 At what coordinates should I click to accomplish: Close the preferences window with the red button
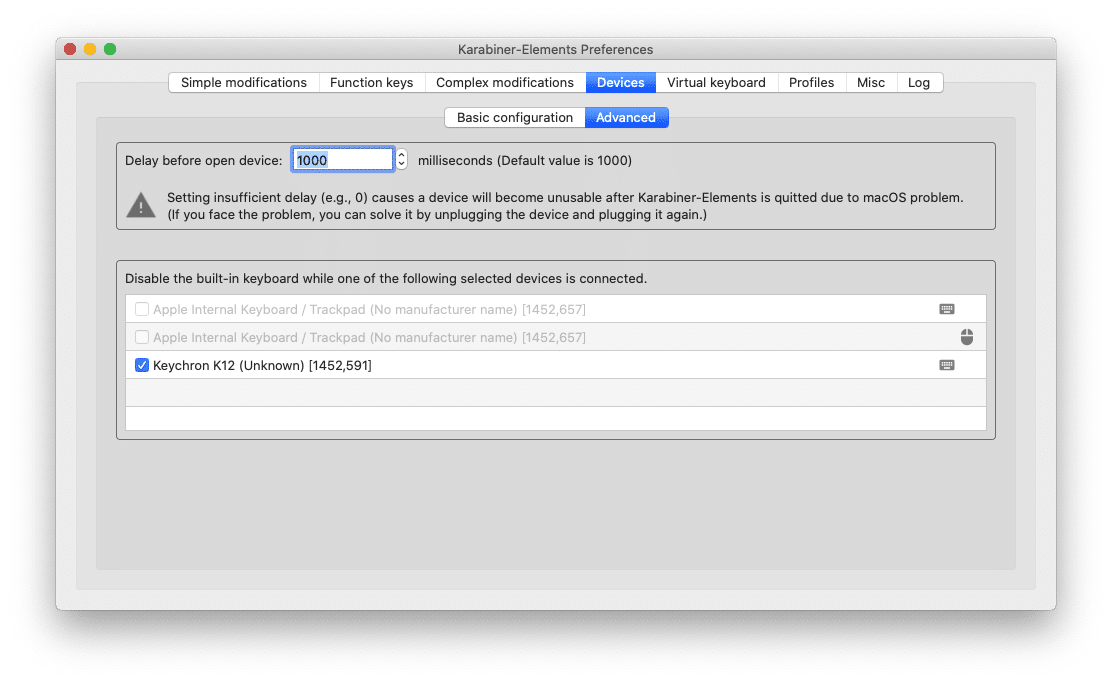point(70,49)
